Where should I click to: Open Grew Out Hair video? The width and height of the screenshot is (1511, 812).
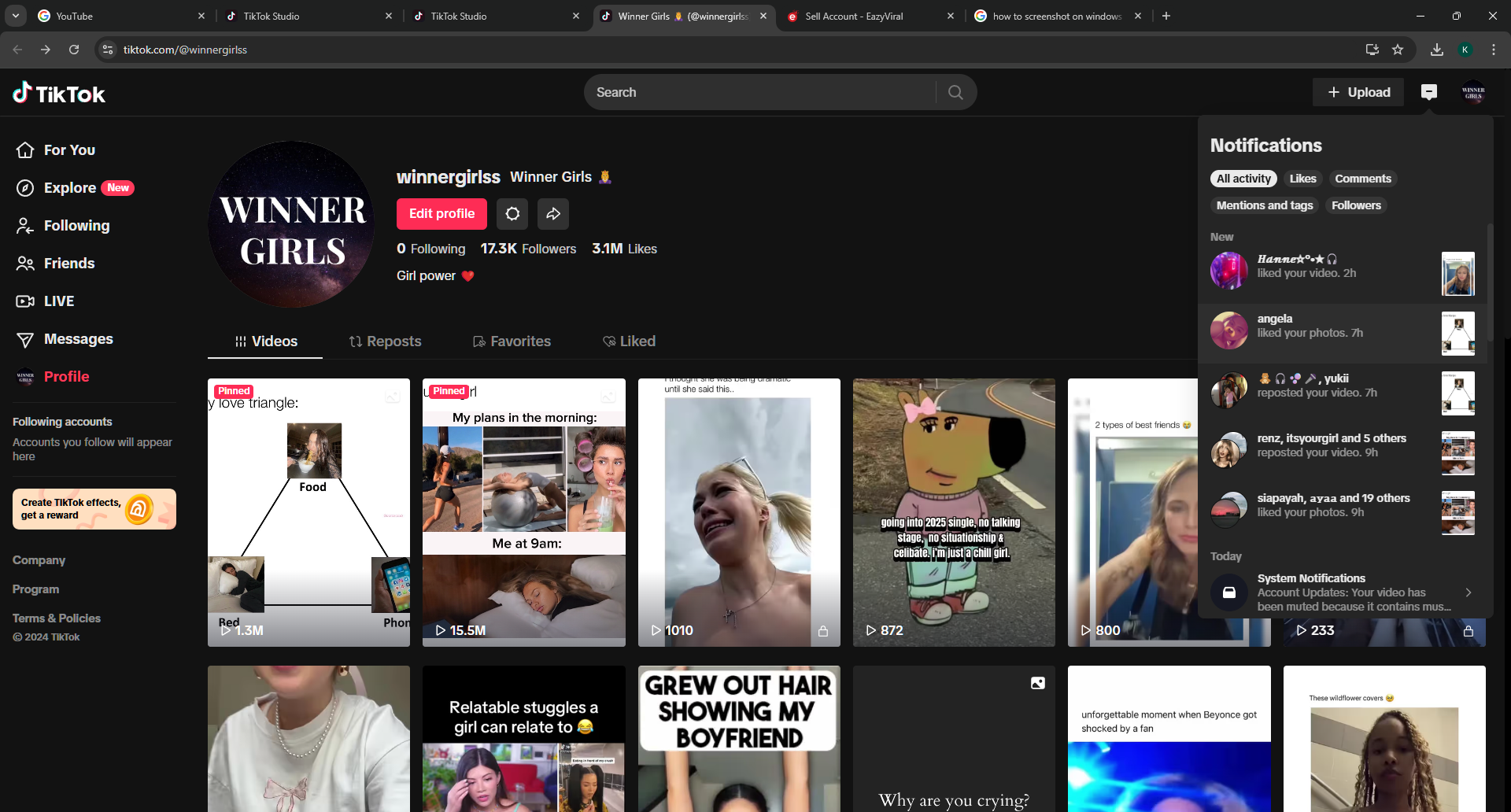(x=739, y=740)
